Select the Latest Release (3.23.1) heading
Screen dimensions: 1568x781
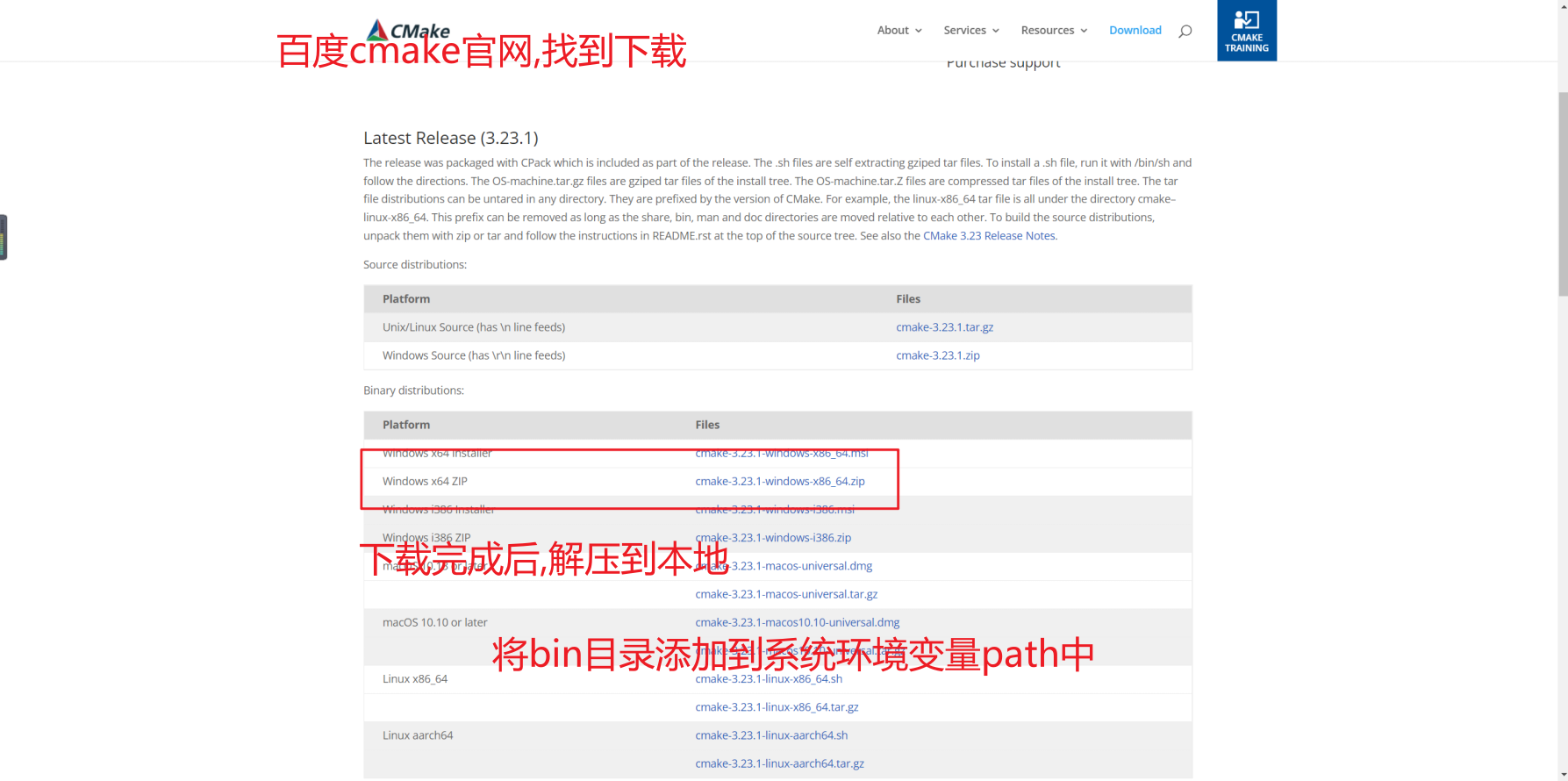point(450,138)
